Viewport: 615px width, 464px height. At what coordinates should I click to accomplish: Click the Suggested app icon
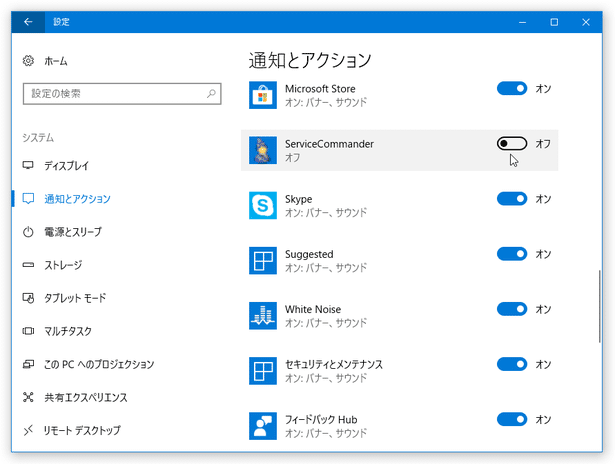tap(263, 260)
